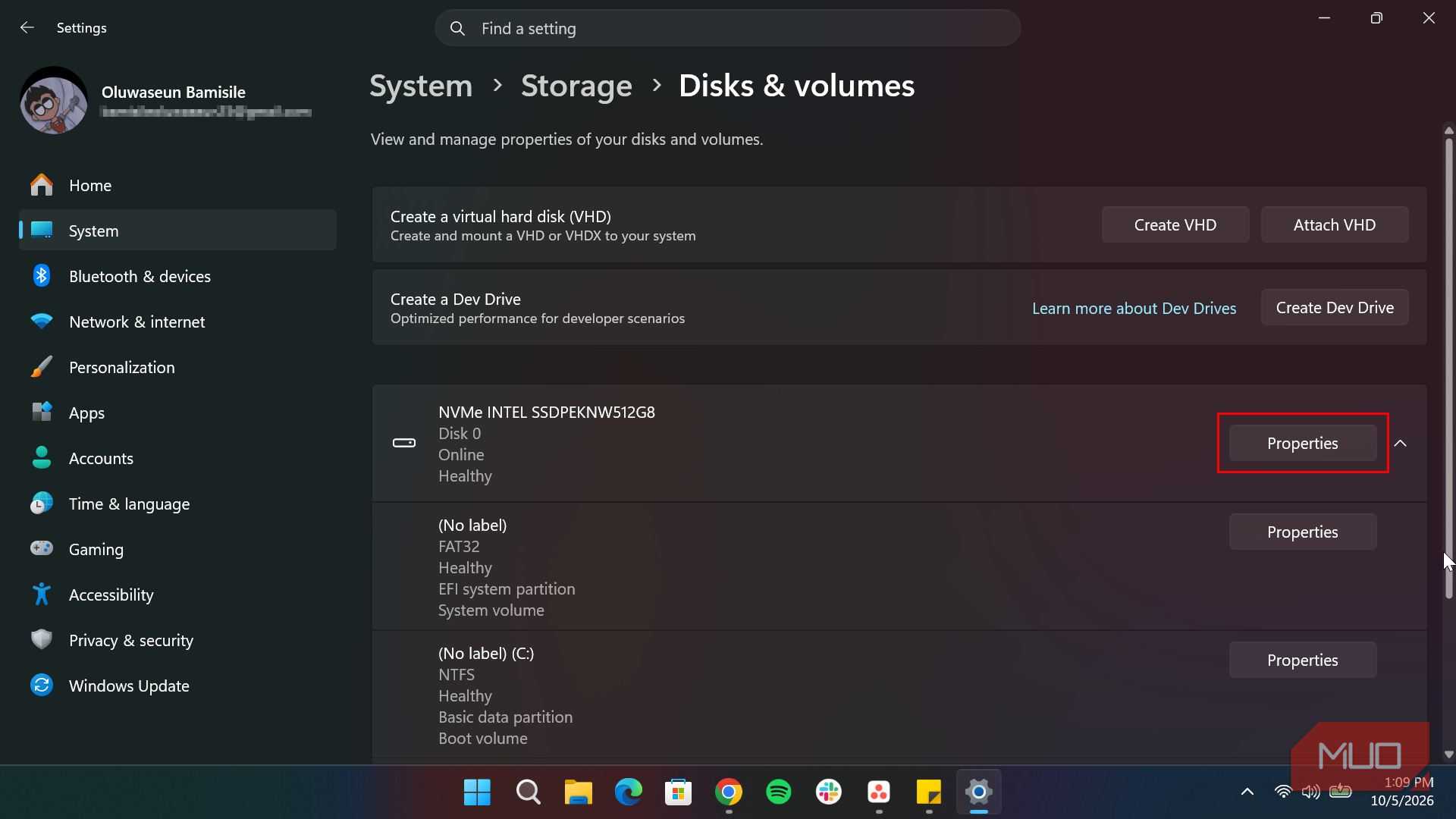Open Network & internet settings

point(177,322)
